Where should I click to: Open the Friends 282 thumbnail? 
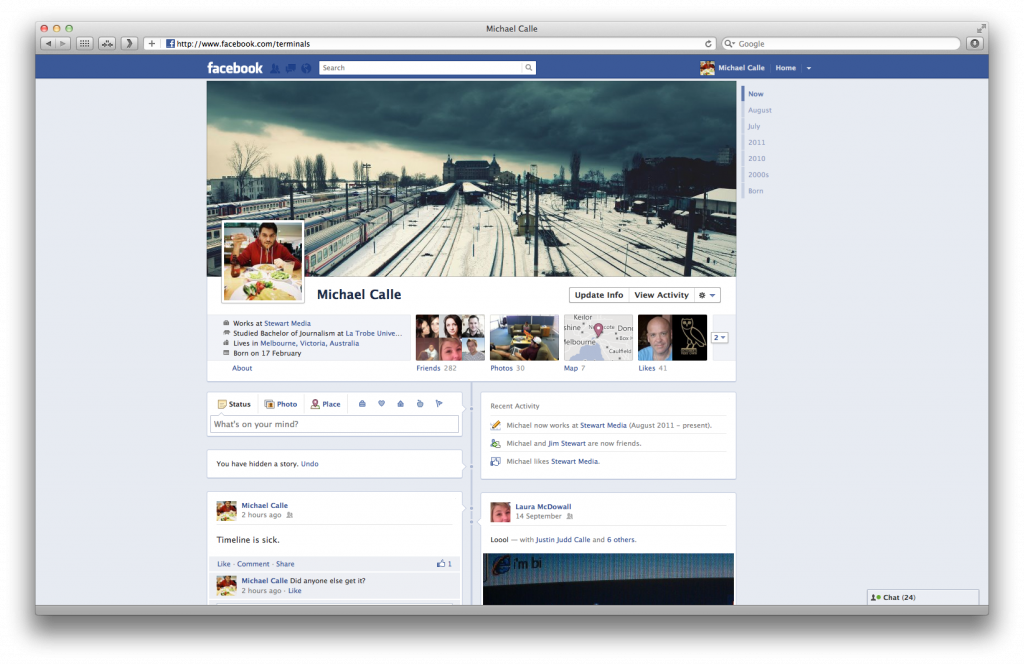coord(450,338)
